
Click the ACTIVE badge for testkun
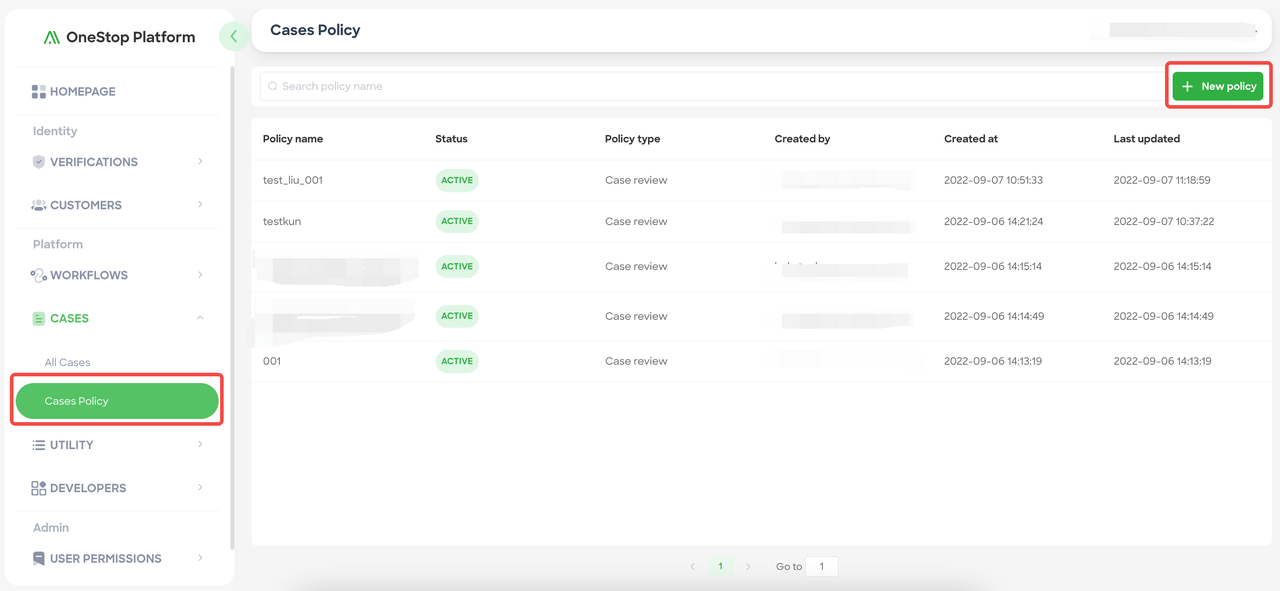(x=457, y=222)
